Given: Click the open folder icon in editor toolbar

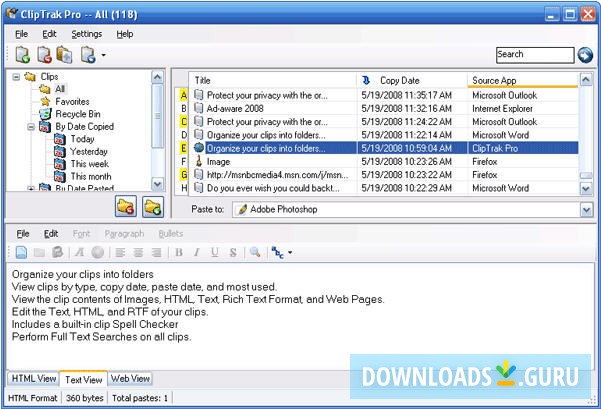Looking at the screenshot, I should tap(39, 252).
